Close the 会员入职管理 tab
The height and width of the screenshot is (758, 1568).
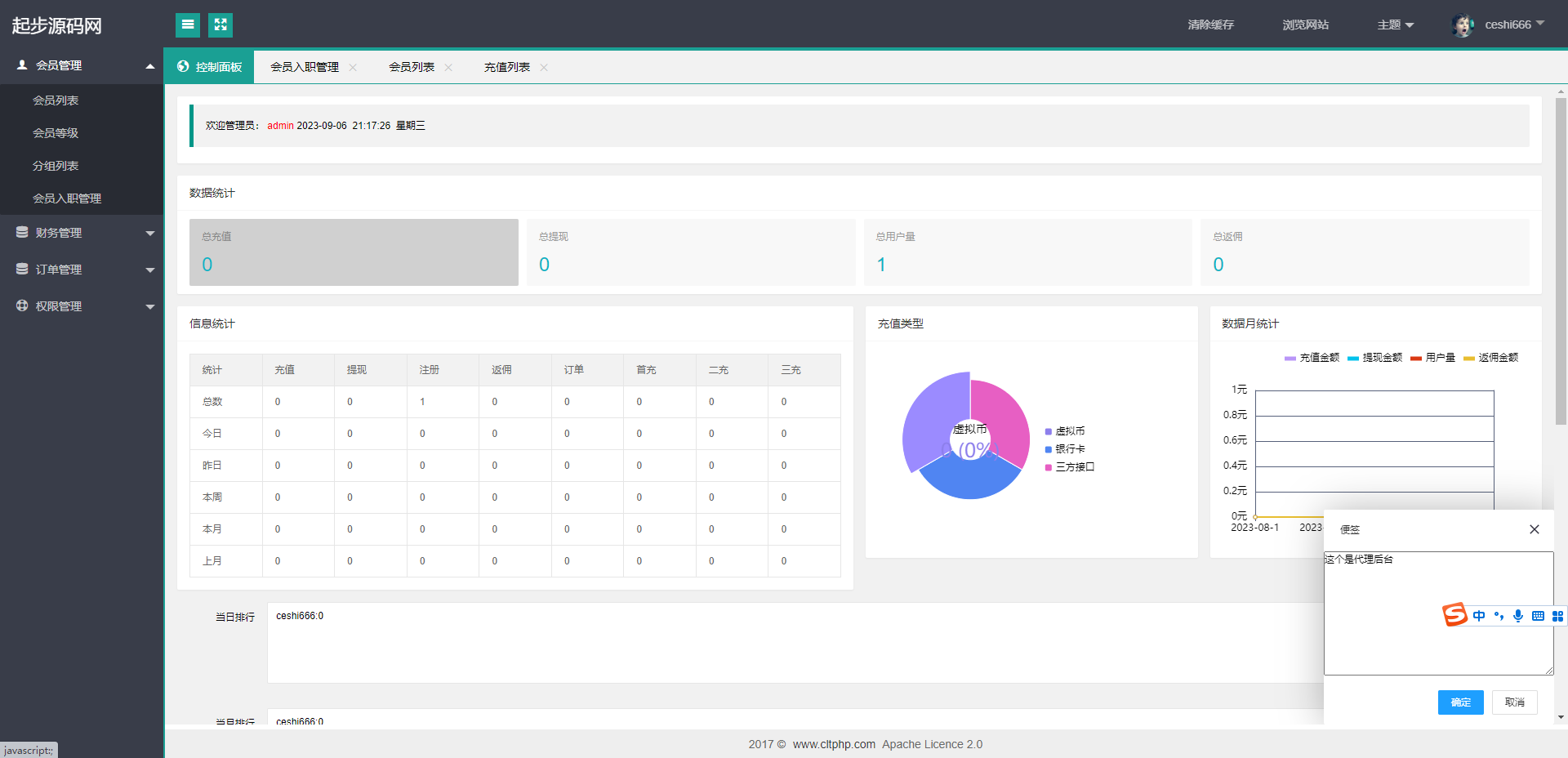click(353, 68)
